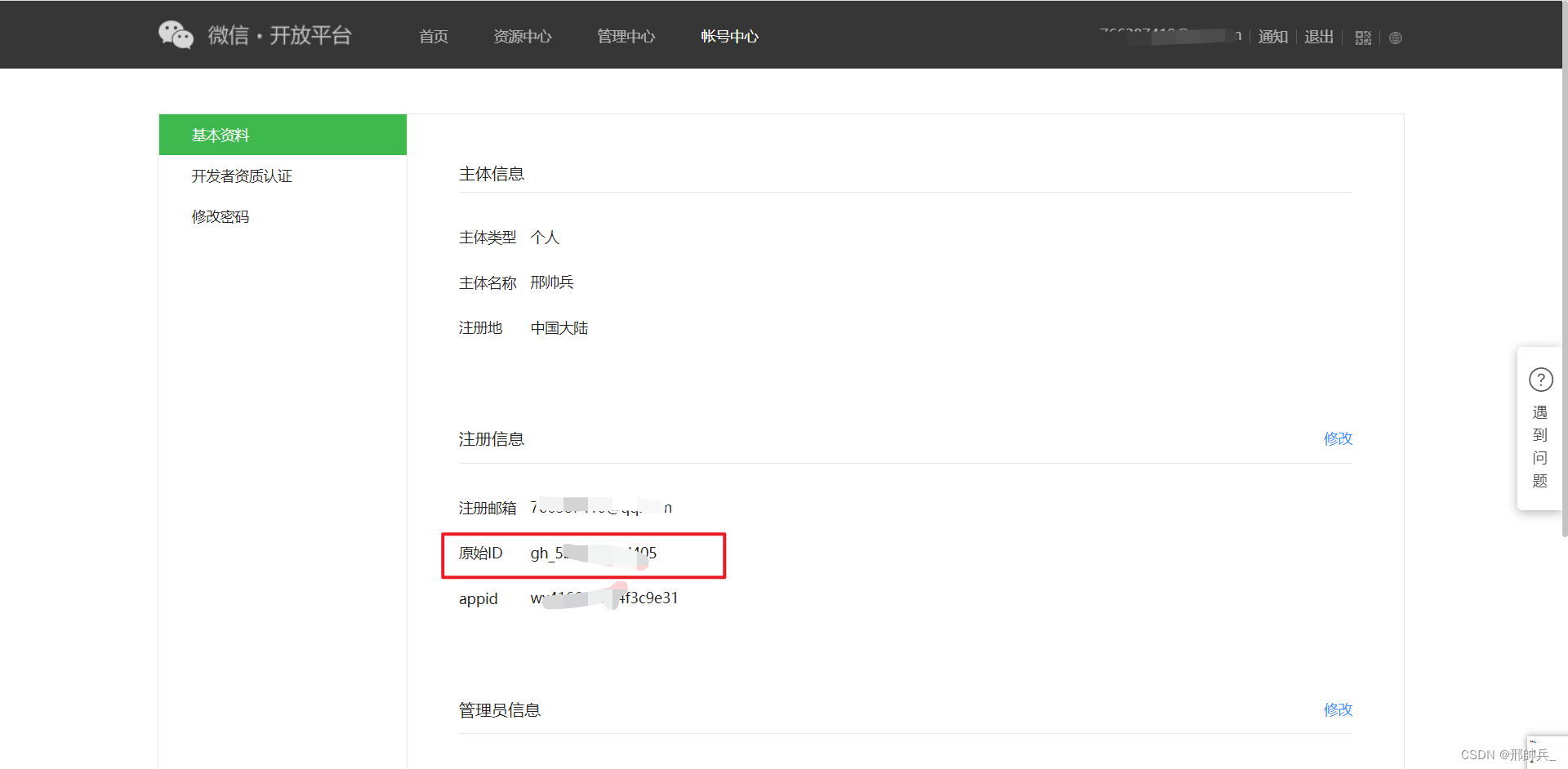Click the 主体信息 section heading

point(492,174)
